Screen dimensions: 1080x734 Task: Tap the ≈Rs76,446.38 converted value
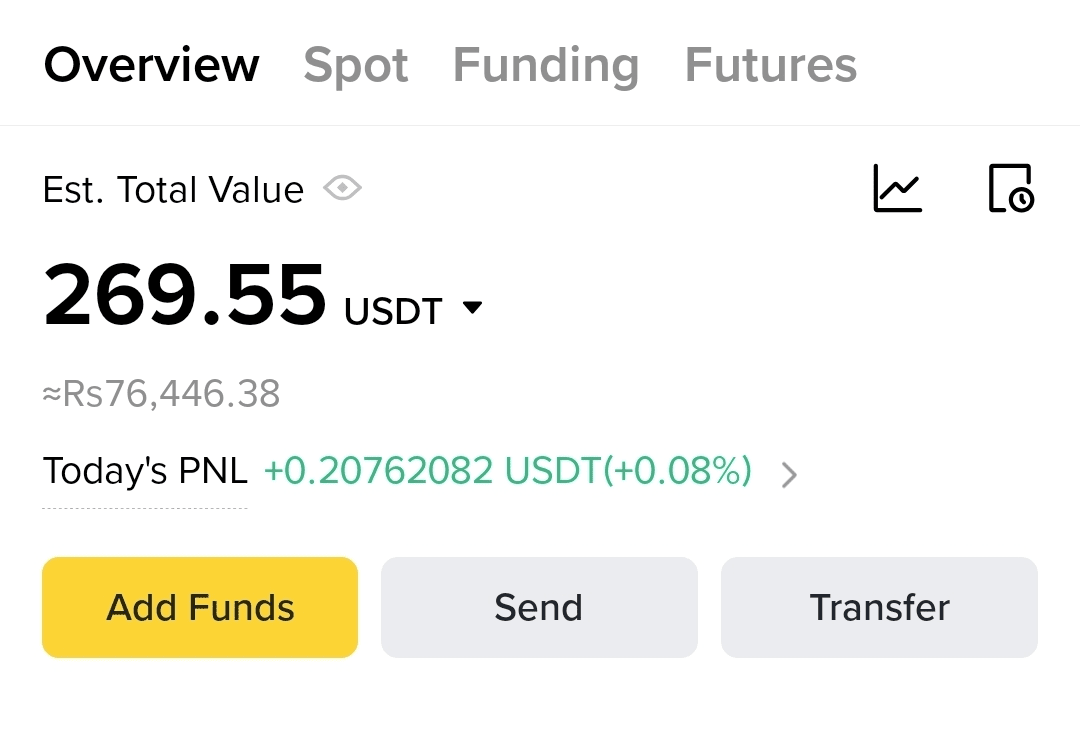[162, 394]
